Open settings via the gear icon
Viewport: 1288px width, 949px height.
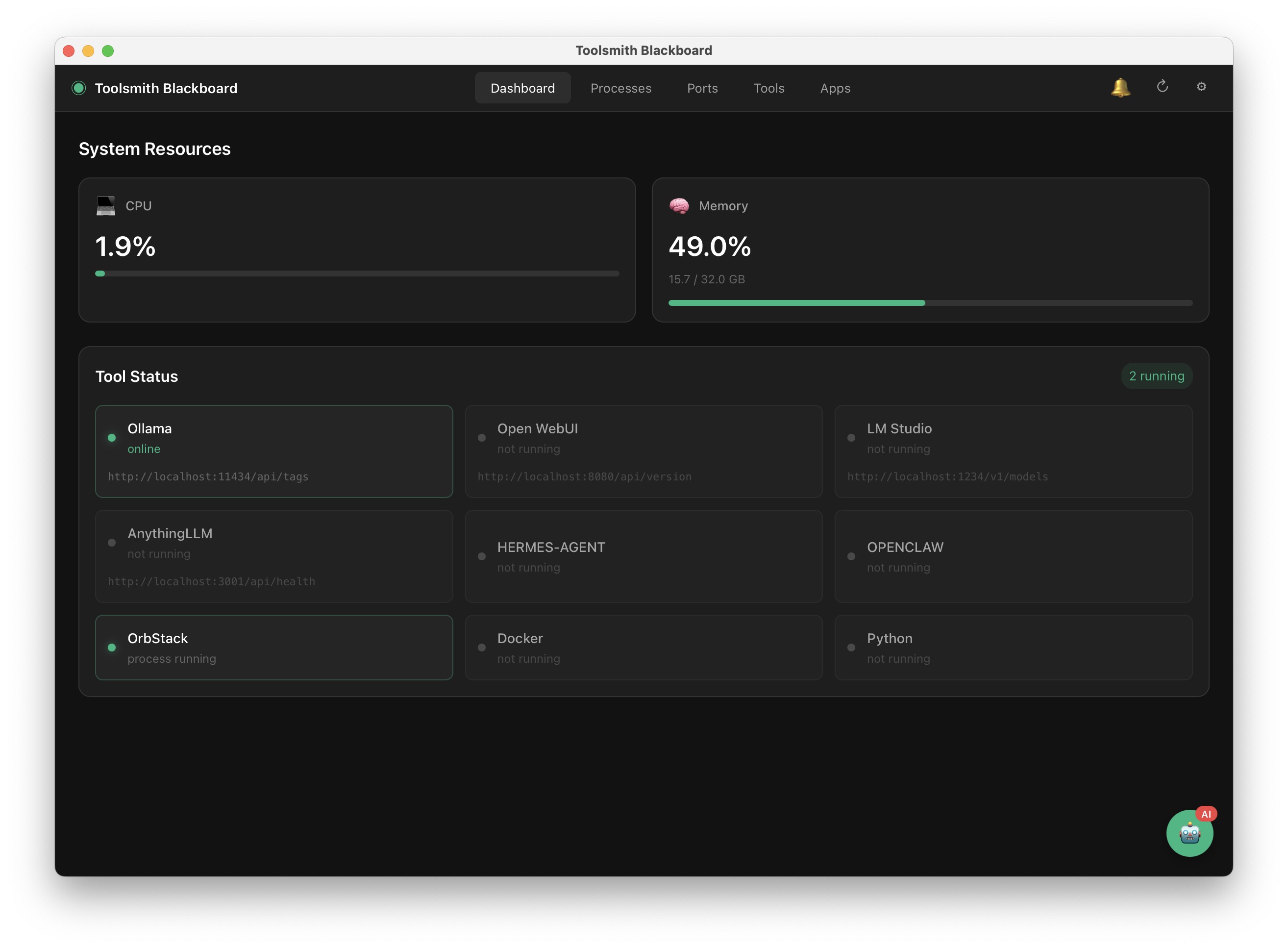pos(1201,87)
